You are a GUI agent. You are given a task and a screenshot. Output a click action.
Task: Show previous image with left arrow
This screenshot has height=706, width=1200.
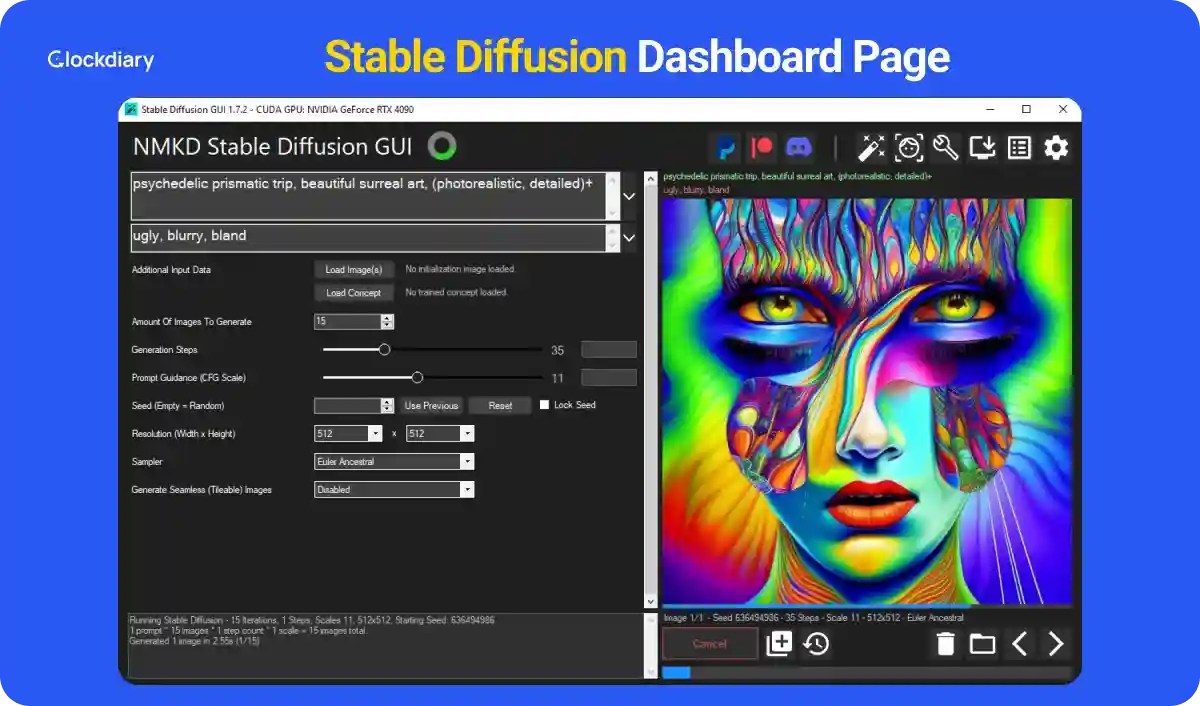[x=1019, y=644]
